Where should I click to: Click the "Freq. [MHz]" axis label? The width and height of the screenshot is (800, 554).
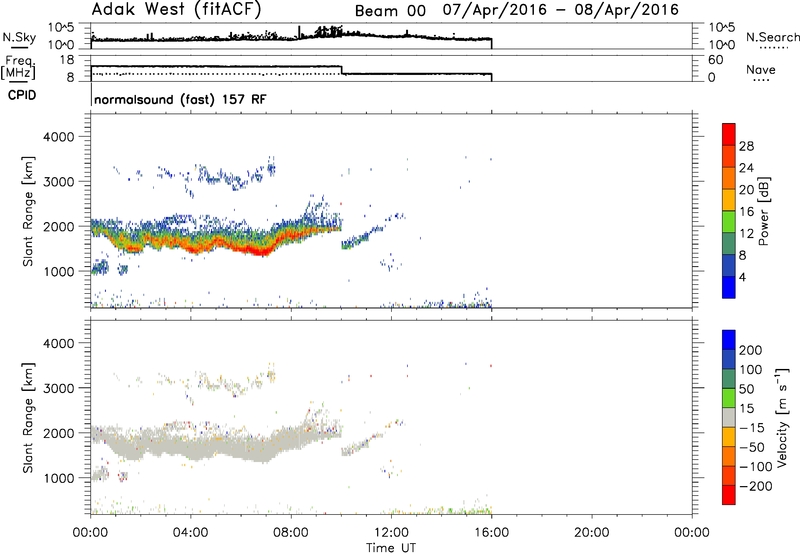coord(18,67)
